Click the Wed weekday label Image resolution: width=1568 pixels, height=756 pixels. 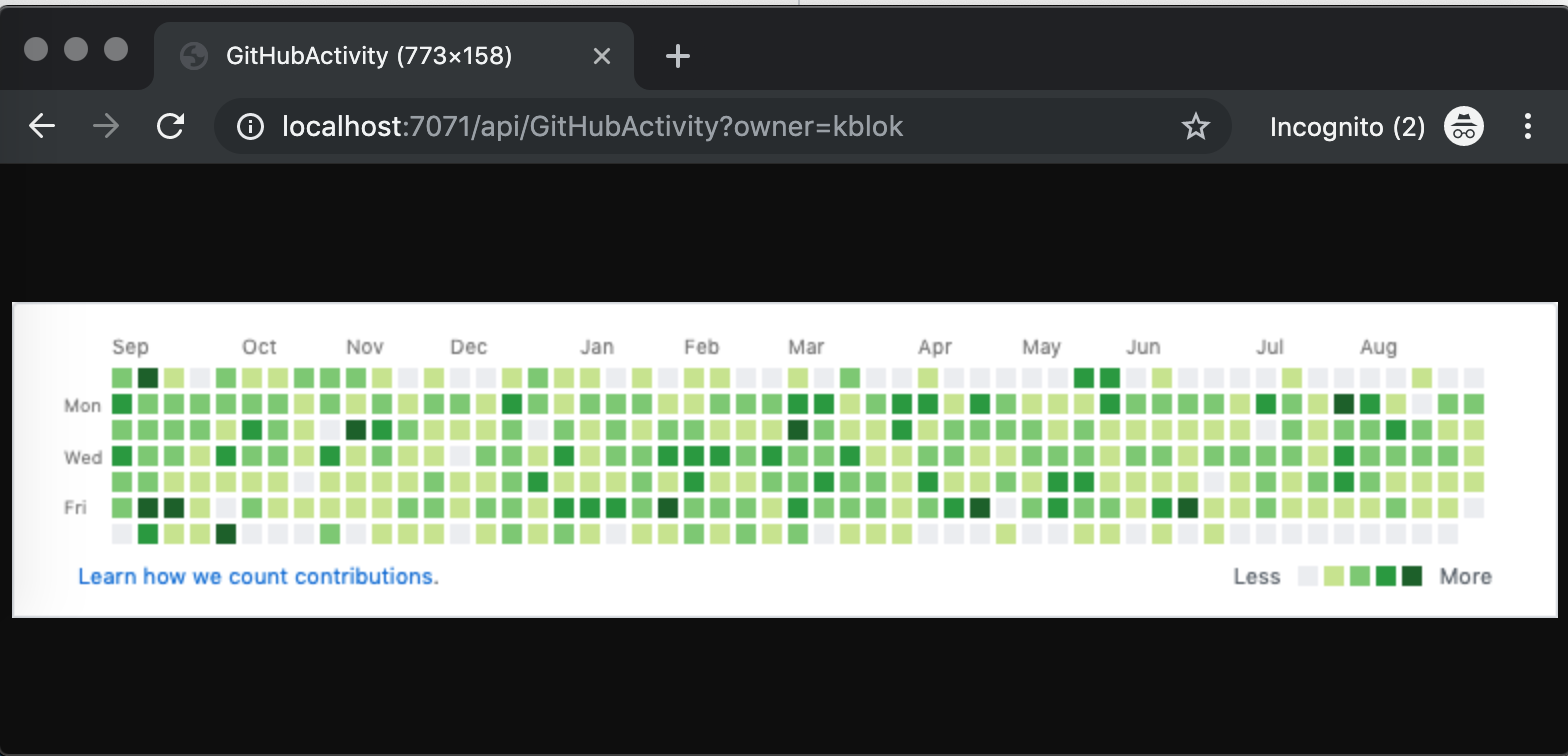[83, 457]
